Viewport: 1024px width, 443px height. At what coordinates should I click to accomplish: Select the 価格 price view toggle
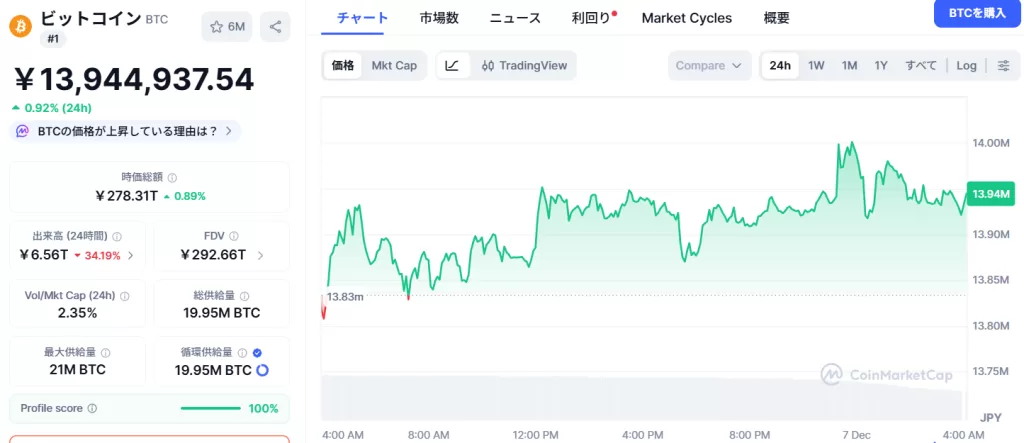coord(343,66)
